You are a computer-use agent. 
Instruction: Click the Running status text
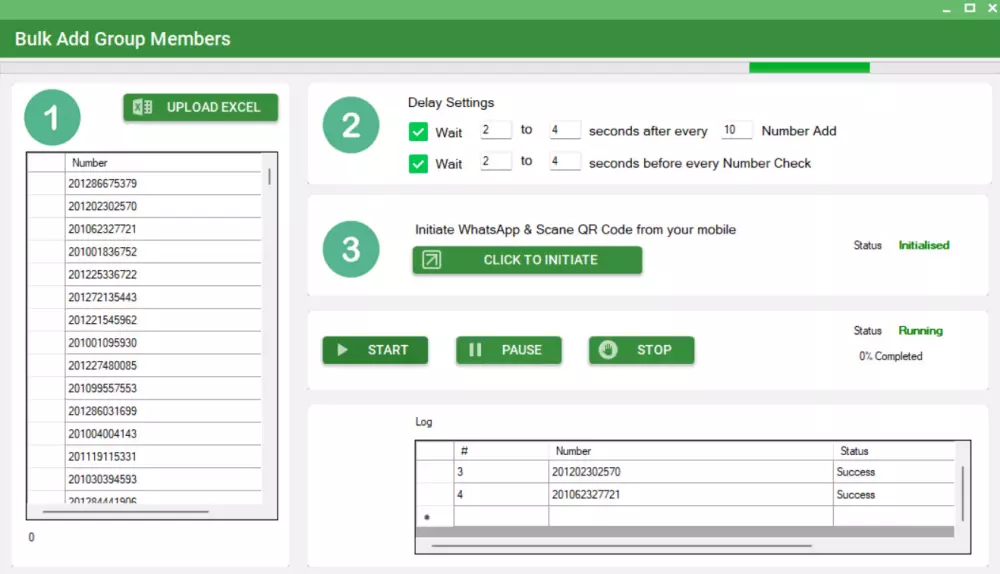click(x=920, y=330)
